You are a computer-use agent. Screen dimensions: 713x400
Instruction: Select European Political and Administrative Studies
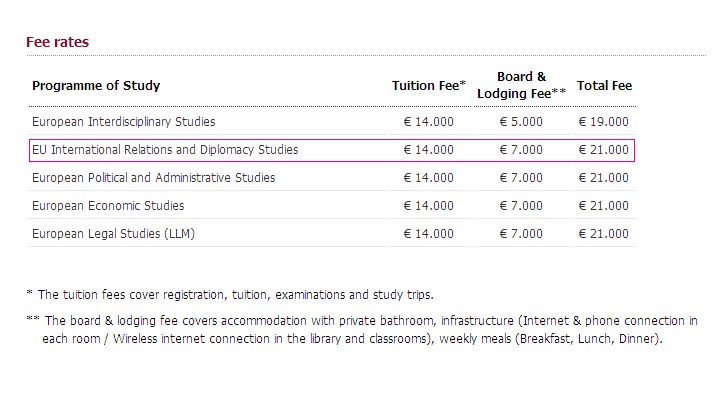[x=153, y=178]
